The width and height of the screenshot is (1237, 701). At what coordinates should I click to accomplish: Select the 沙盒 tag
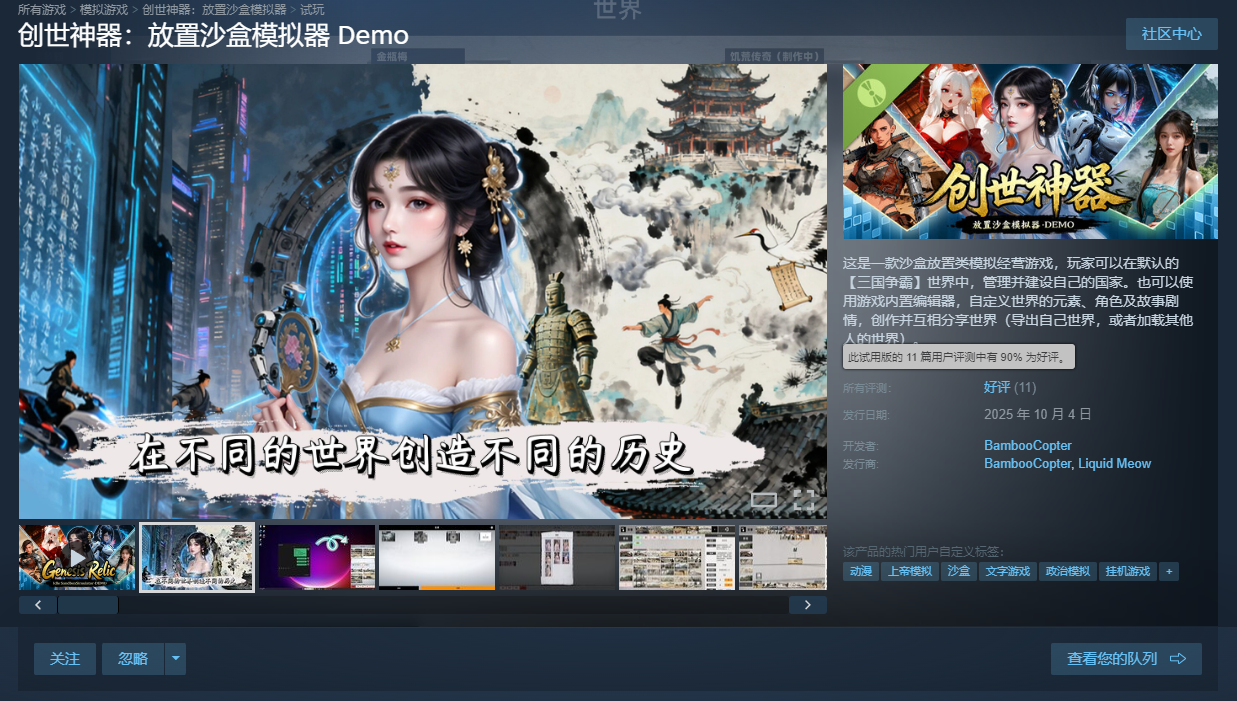click(958, 572)
